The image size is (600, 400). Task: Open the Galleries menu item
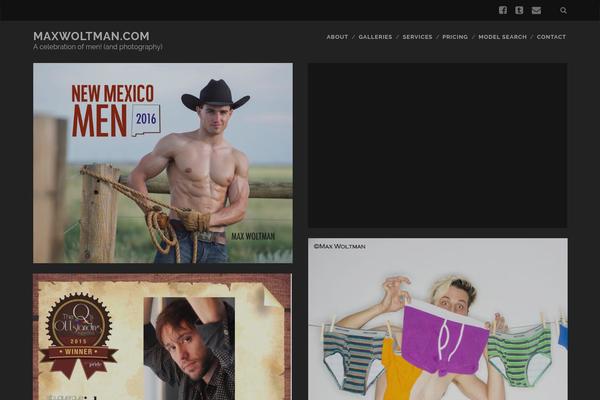[375, 37]
